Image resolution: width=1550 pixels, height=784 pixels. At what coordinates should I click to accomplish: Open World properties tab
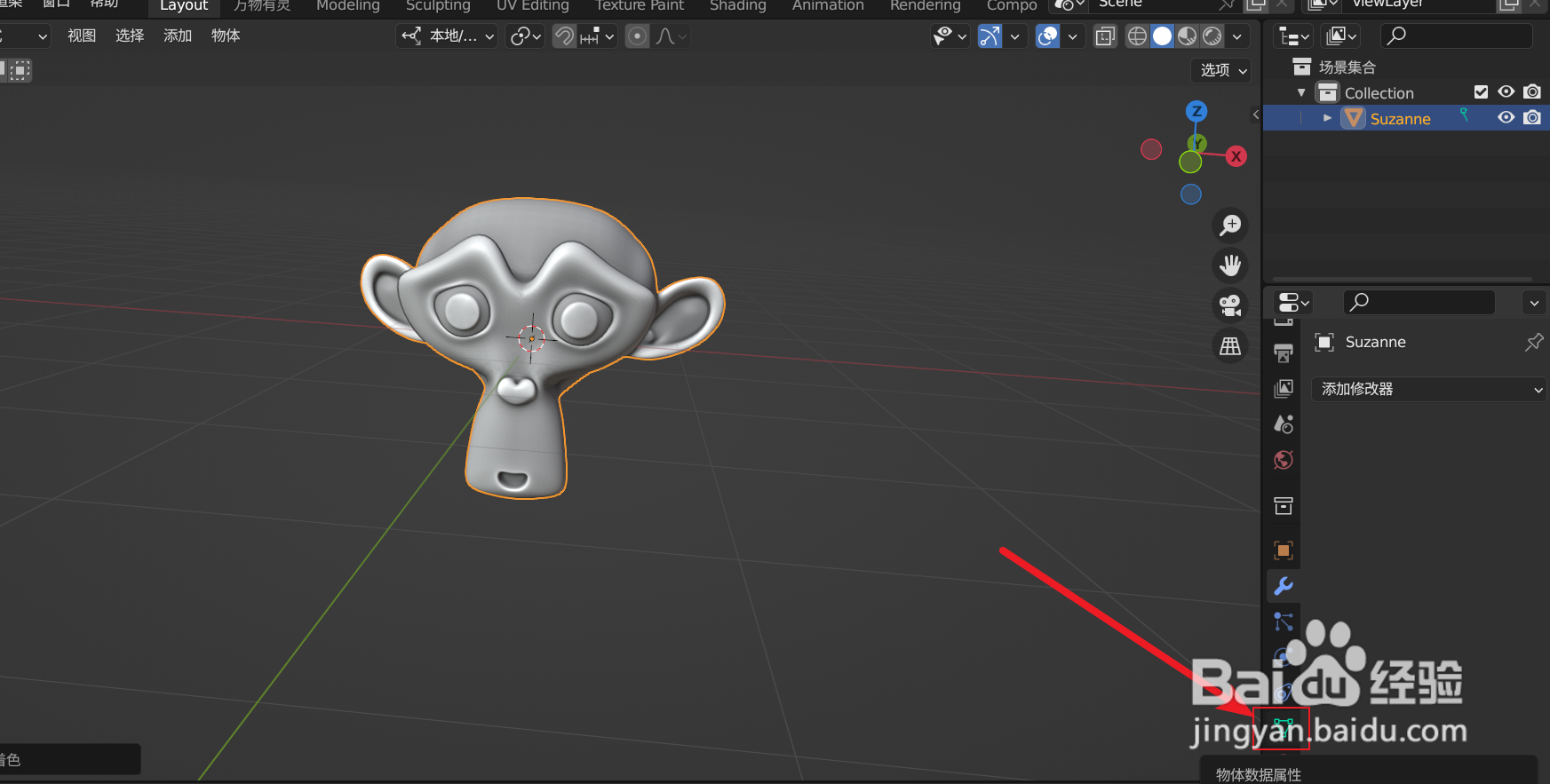pos(1284,460)
